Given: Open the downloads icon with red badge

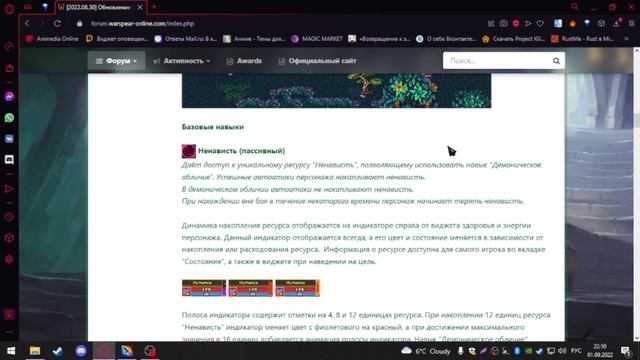Looking at the screenshot, I should pyautogui.click(x=617, y=23).
